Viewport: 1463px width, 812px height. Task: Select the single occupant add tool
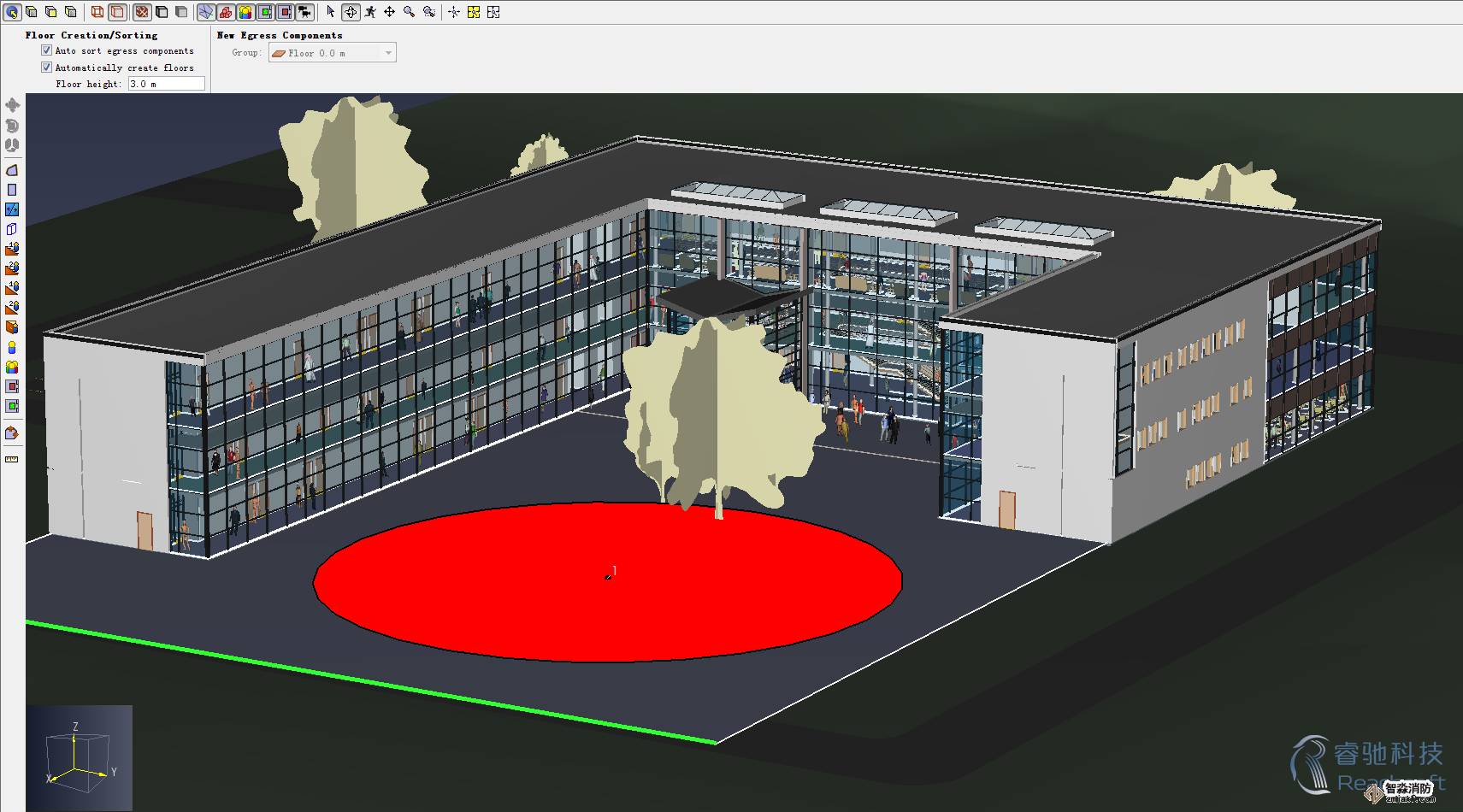(x=12, y=347)
